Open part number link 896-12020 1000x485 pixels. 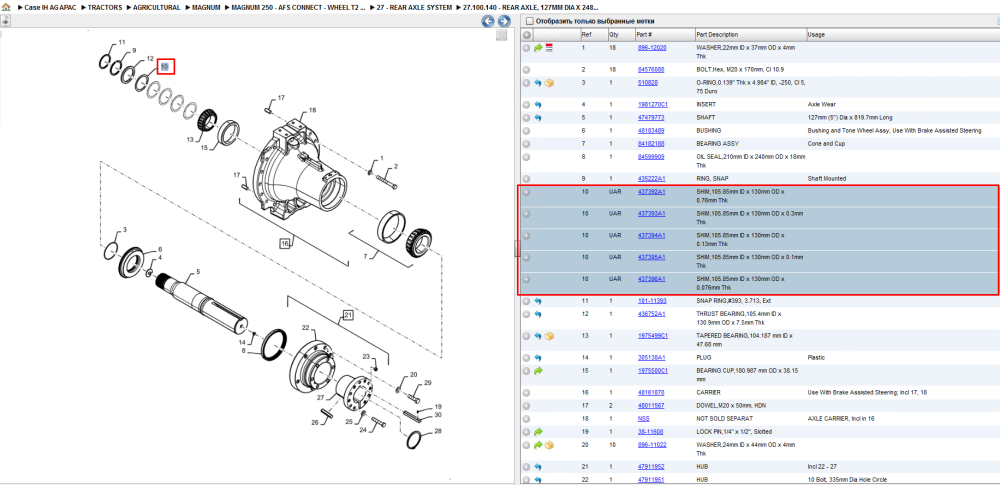652,48
